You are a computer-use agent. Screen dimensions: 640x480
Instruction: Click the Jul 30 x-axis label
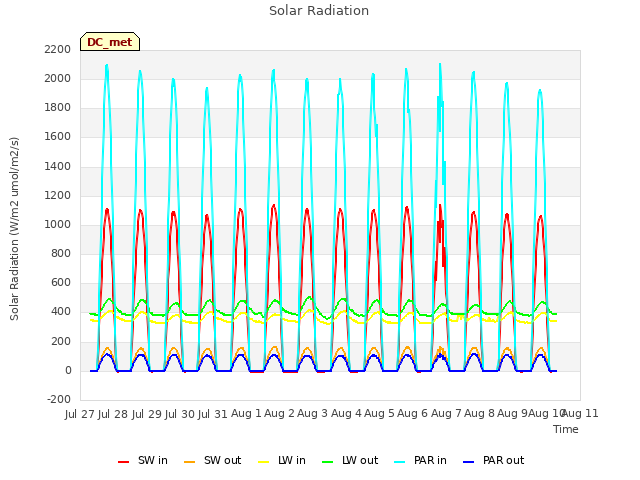(x=180, y=414)
